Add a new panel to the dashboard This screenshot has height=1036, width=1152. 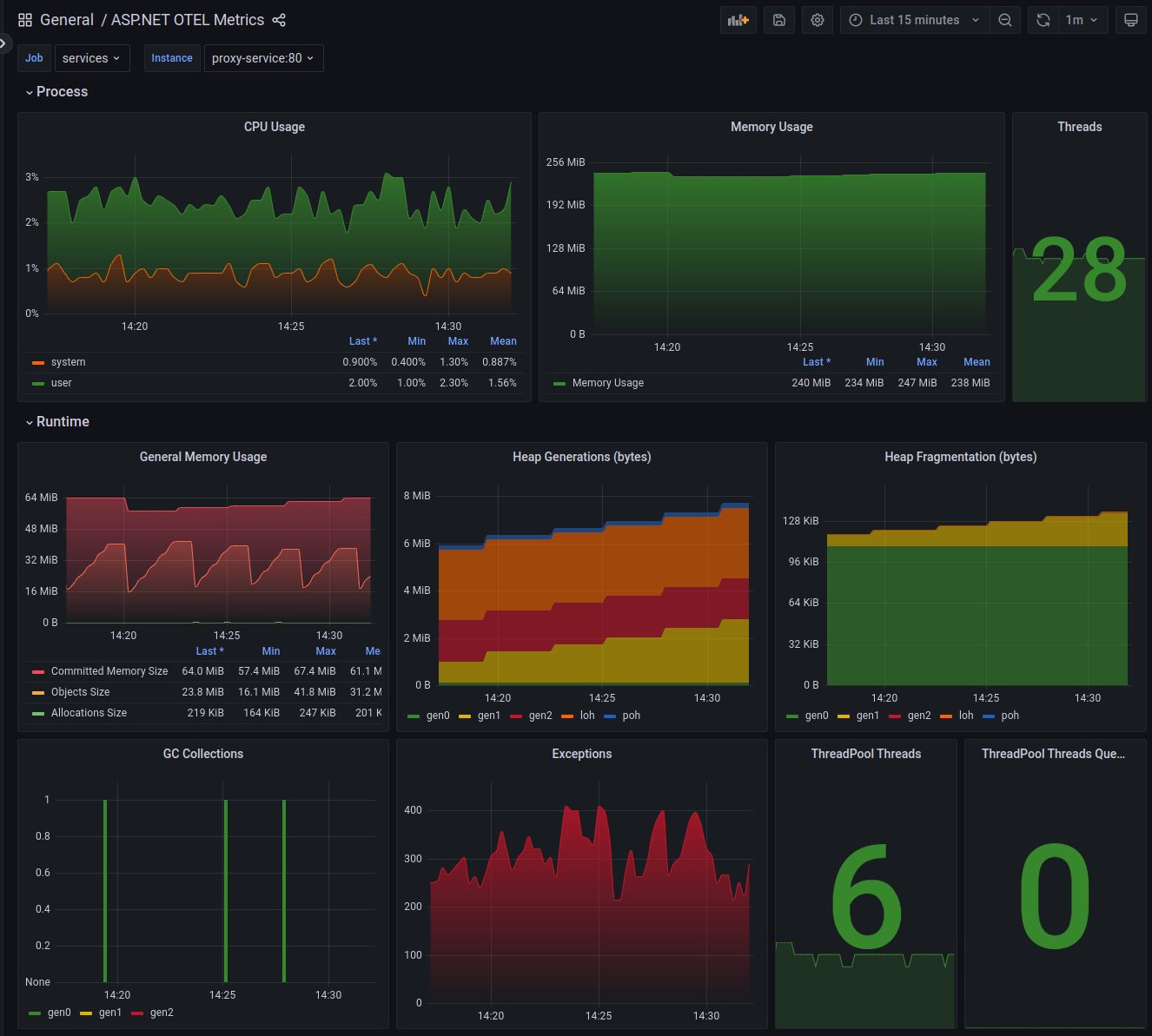pos(738,19)
